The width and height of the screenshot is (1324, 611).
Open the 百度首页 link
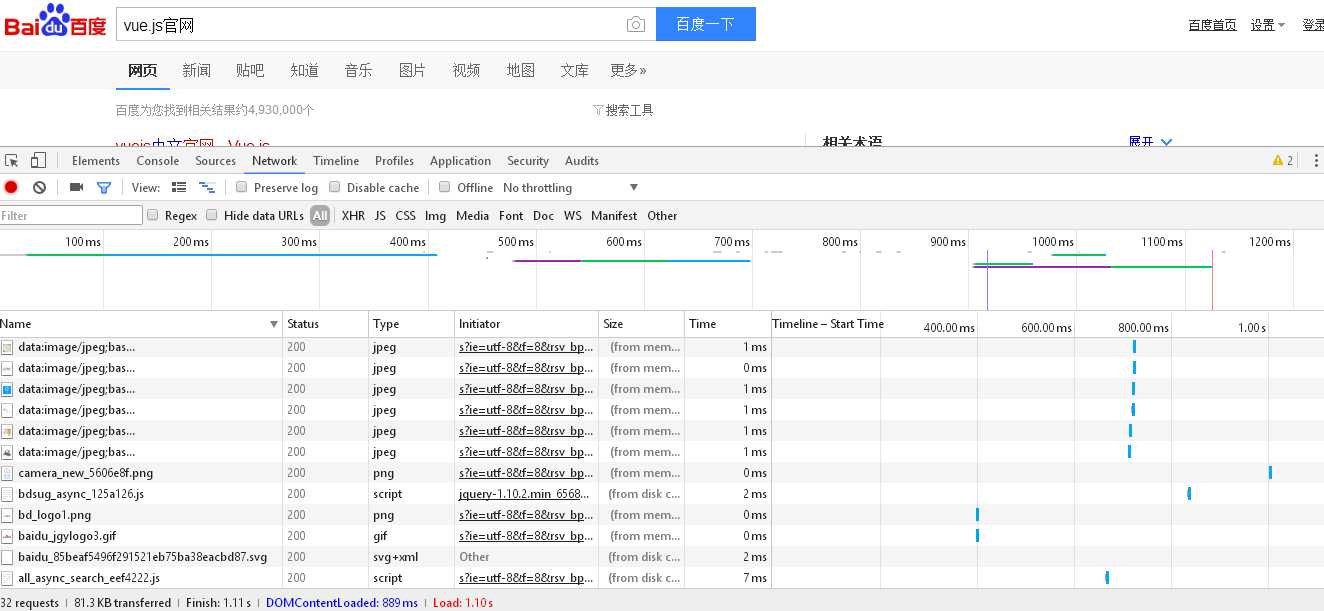(1212, 25)
